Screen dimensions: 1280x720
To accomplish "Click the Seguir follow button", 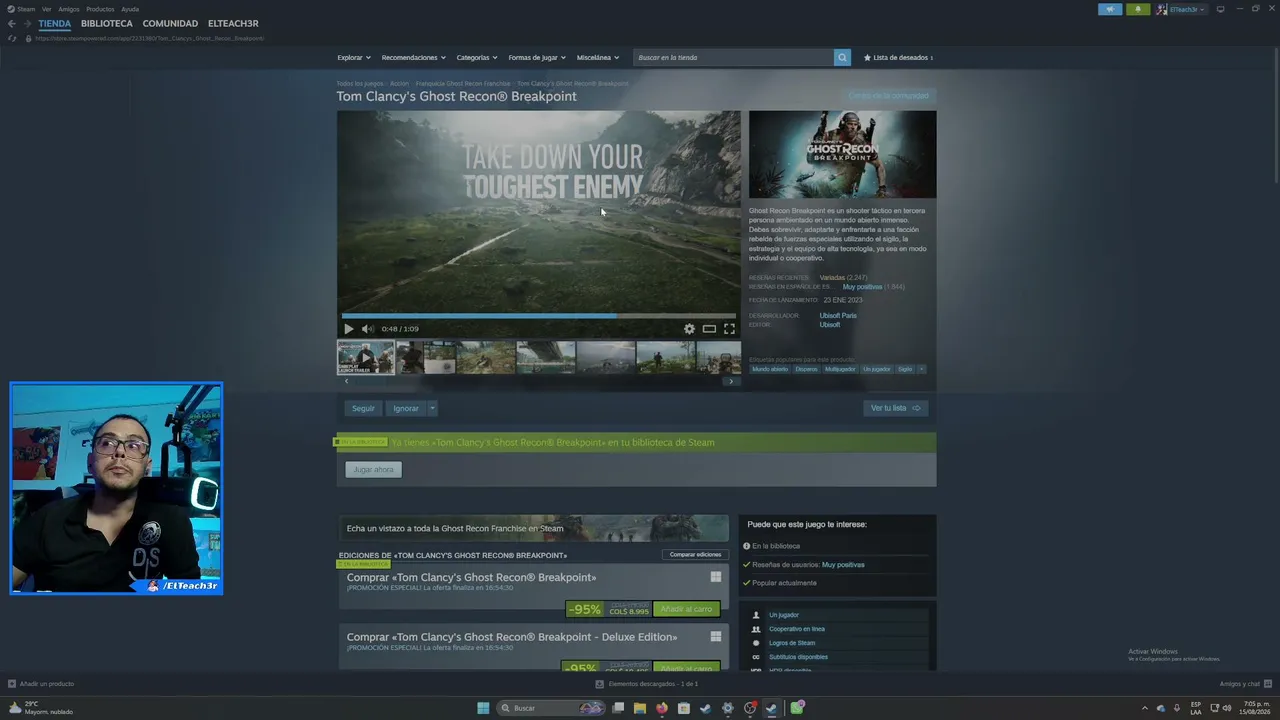I will [363, 408].
